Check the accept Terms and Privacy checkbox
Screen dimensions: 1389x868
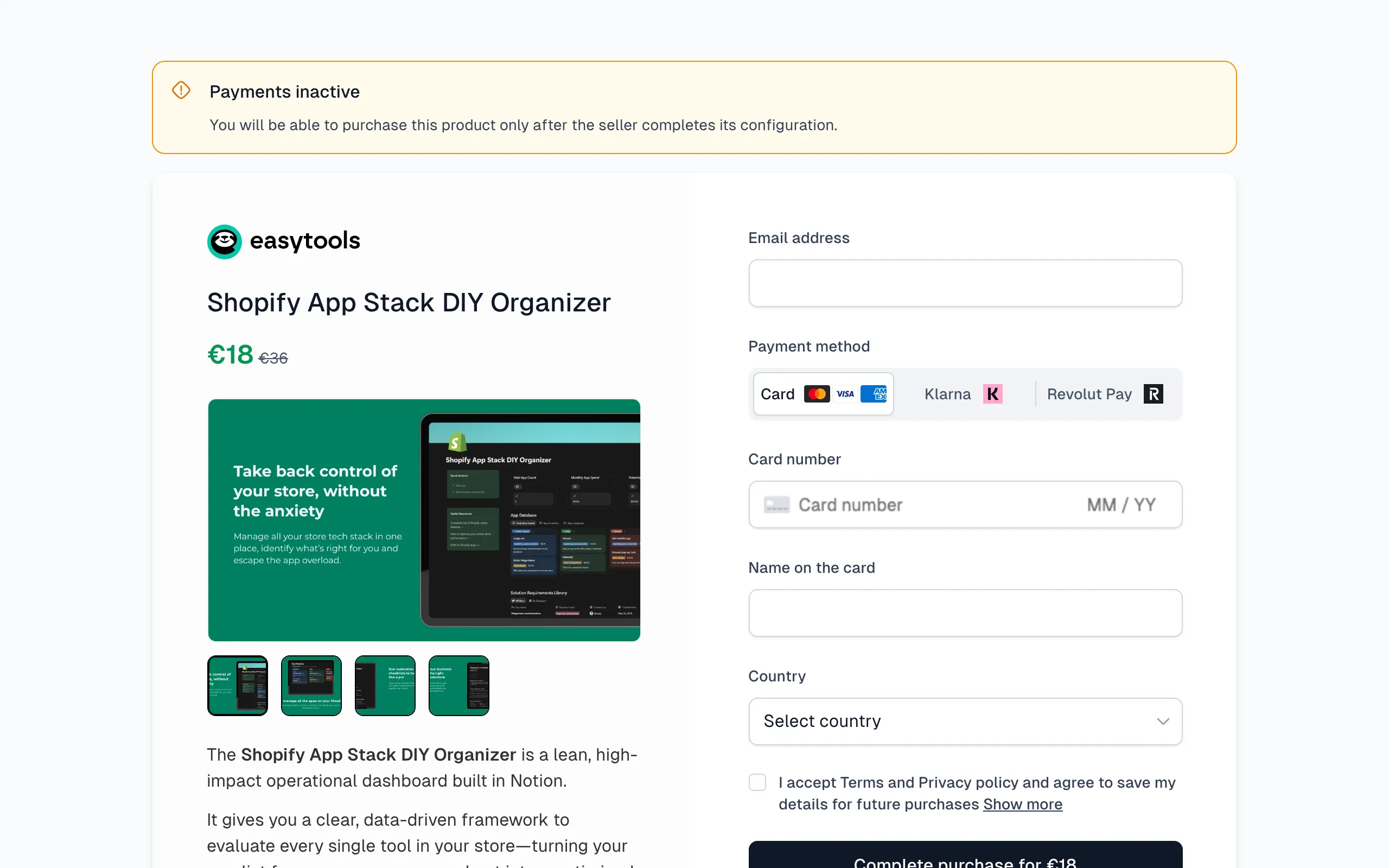click(x=757, y=782)
